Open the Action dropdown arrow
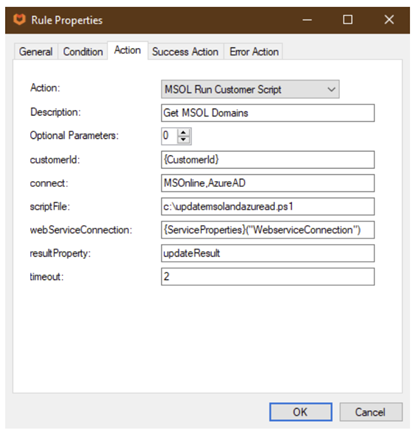Viewport: 414px width, 436px height. 331,89
